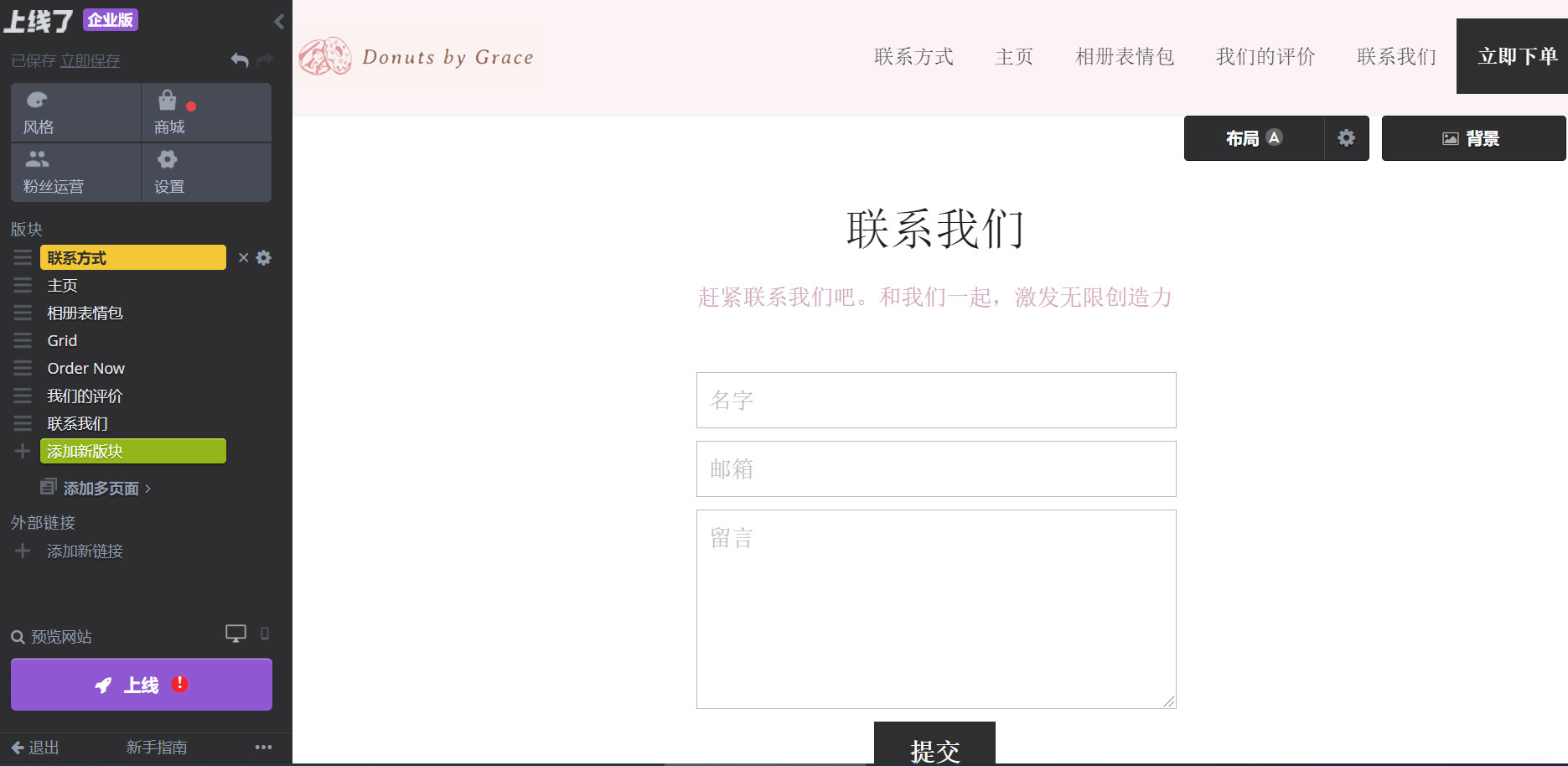1568x766 pixels.
Task: Switch preview to mobile view
Action: [x=266, y=634]
